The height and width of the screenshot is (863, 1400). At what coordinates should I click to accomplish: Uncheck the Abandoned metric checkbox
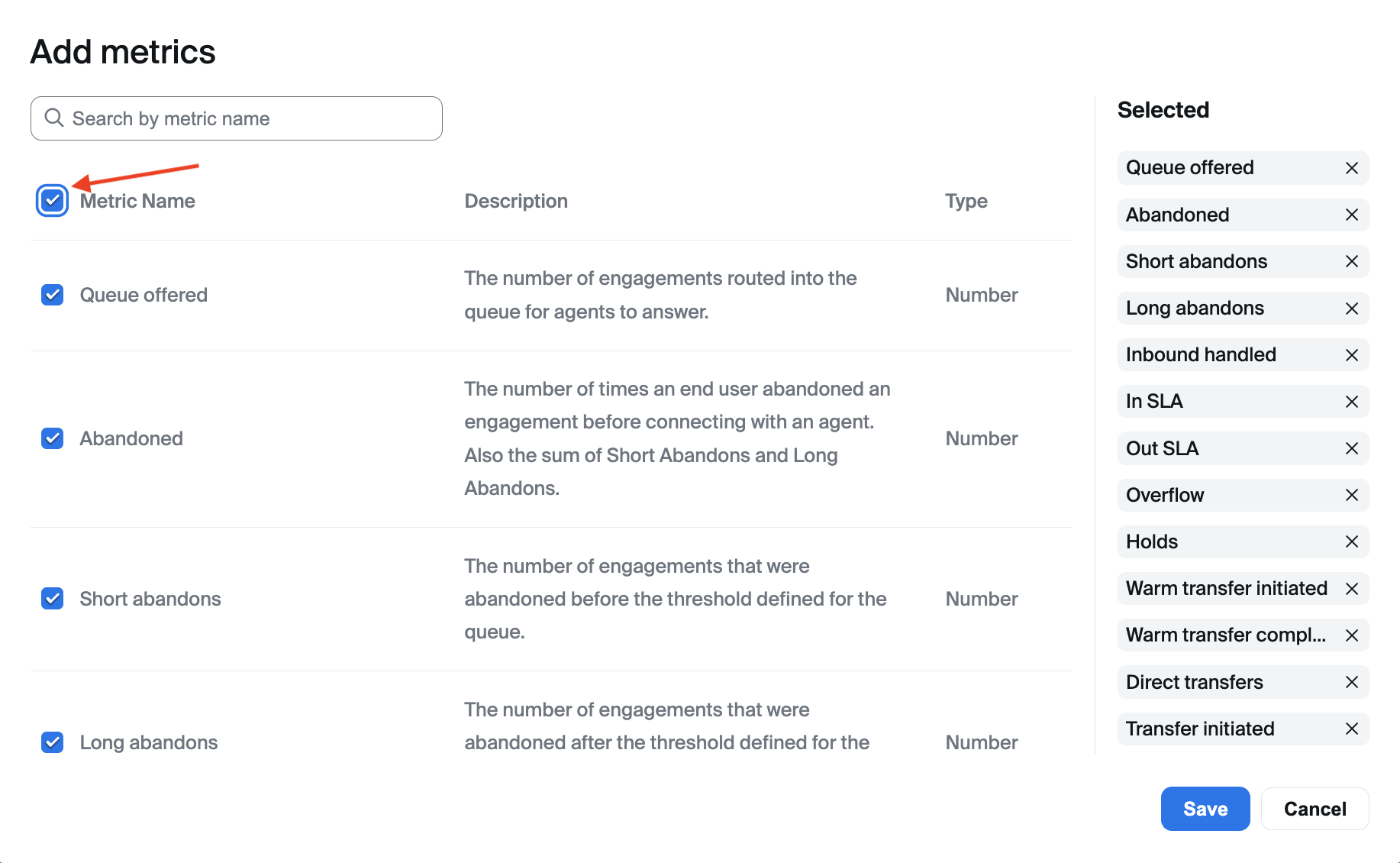52,438
